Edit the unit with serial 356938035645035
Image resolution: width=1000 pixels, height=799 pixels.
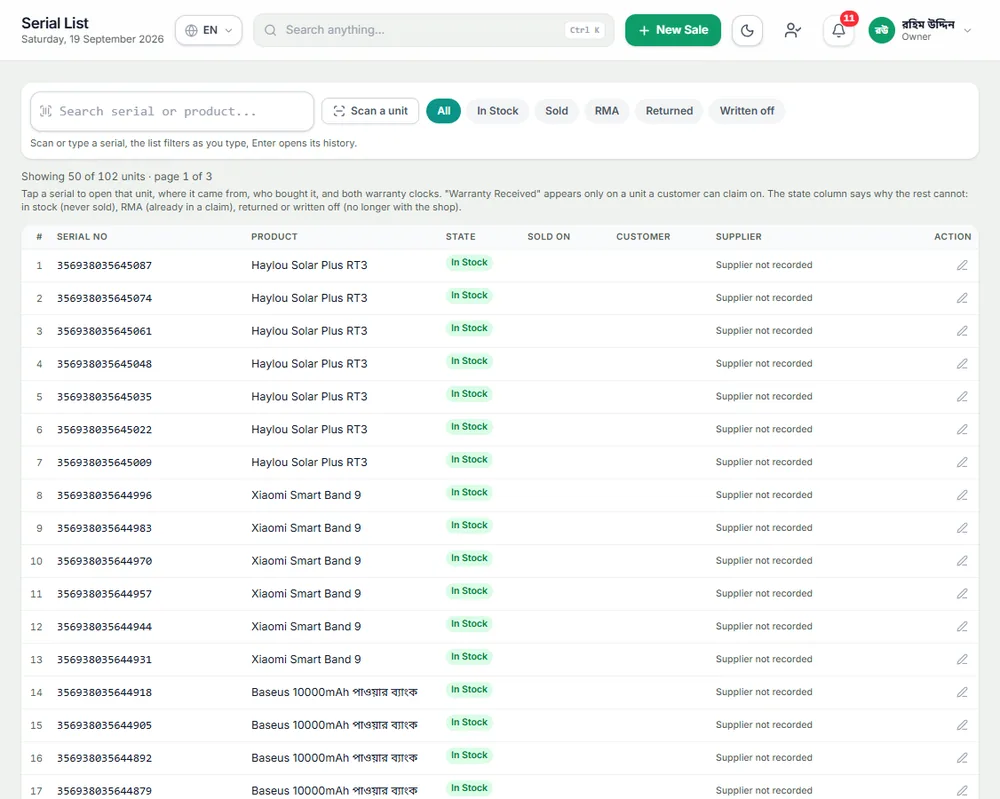click(962, 397)
